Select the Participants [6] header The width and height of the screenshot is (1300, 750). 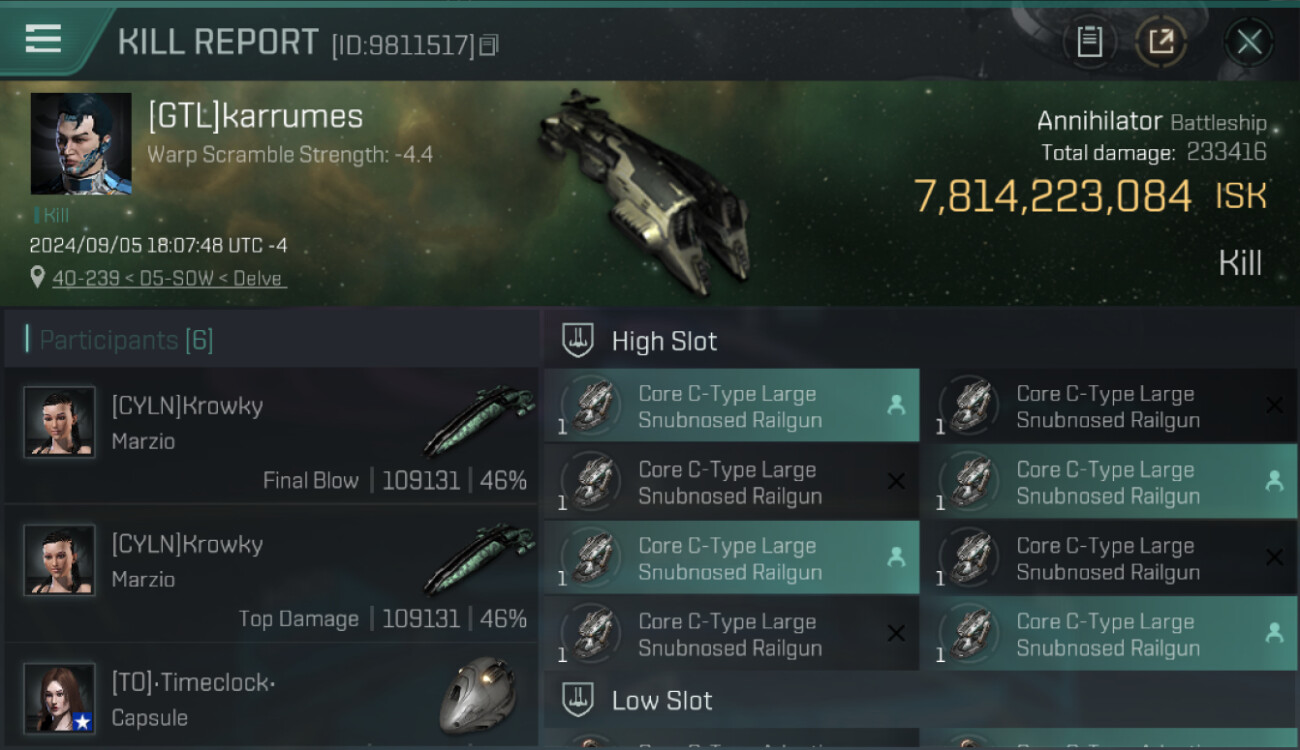tap(126, 340)
